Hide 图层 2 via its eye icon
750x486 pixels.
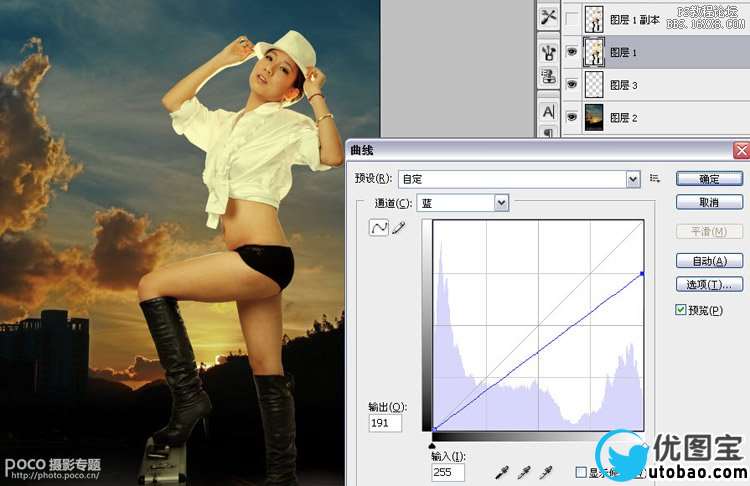572,117
